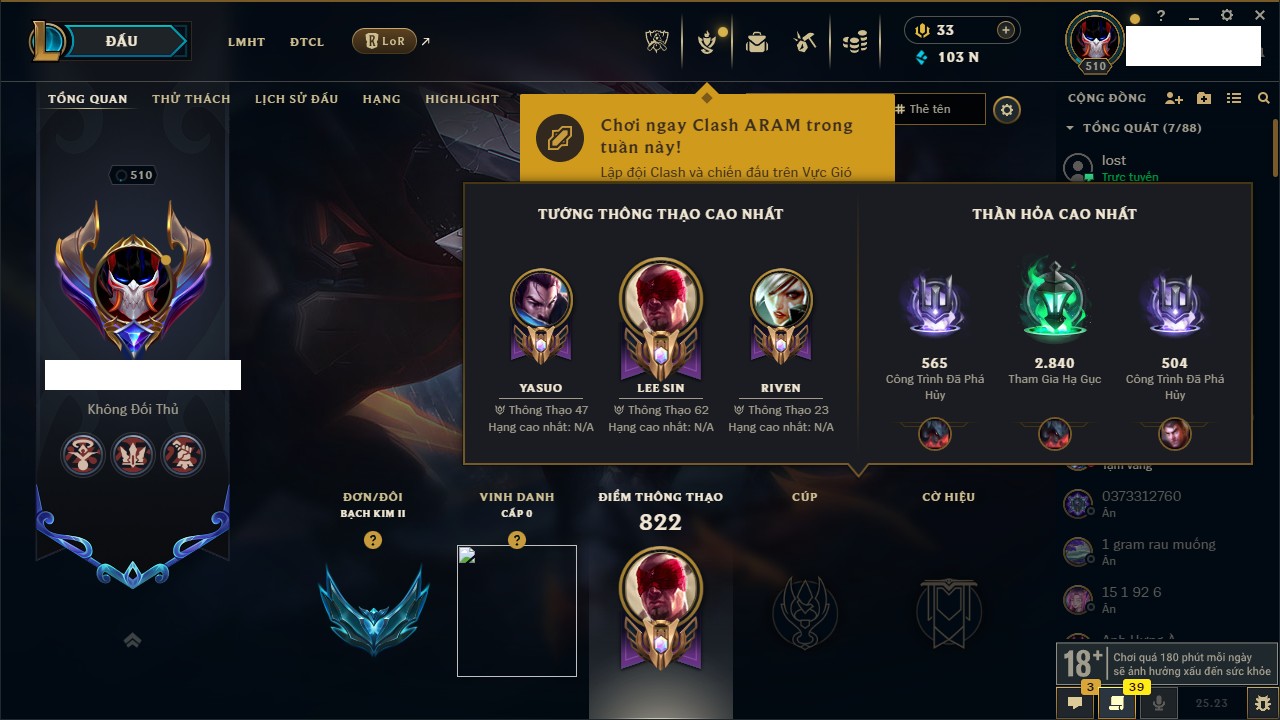Click the plus button to buy RP

[1006, 30]
